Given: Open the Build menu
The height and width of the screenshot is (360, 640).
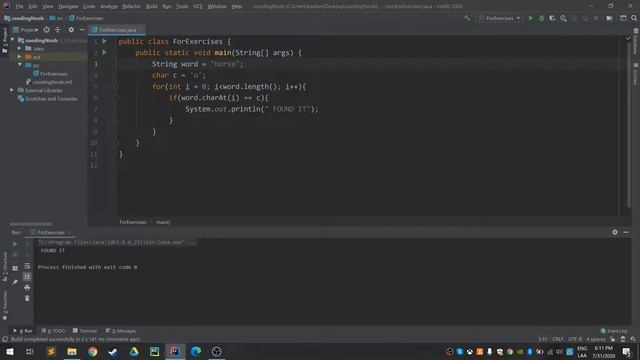Looking at the screenshot, I should (x=151, y=6).
